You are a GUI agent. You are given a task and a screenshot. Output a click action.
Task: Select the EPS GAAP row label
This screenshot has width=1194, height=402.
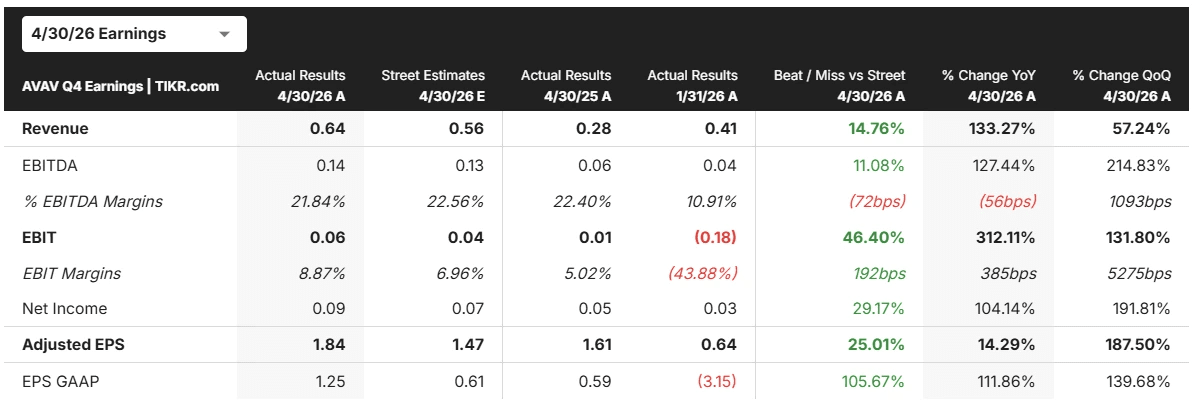tap(60, 381)
